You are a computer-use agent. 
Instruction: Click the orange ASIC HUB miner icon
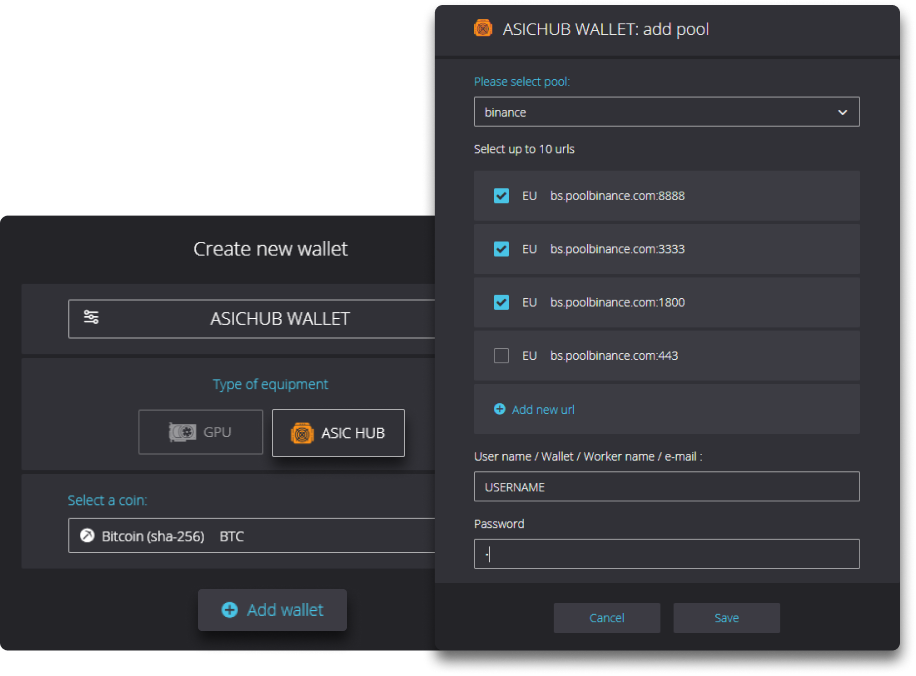tap(302, 434)
